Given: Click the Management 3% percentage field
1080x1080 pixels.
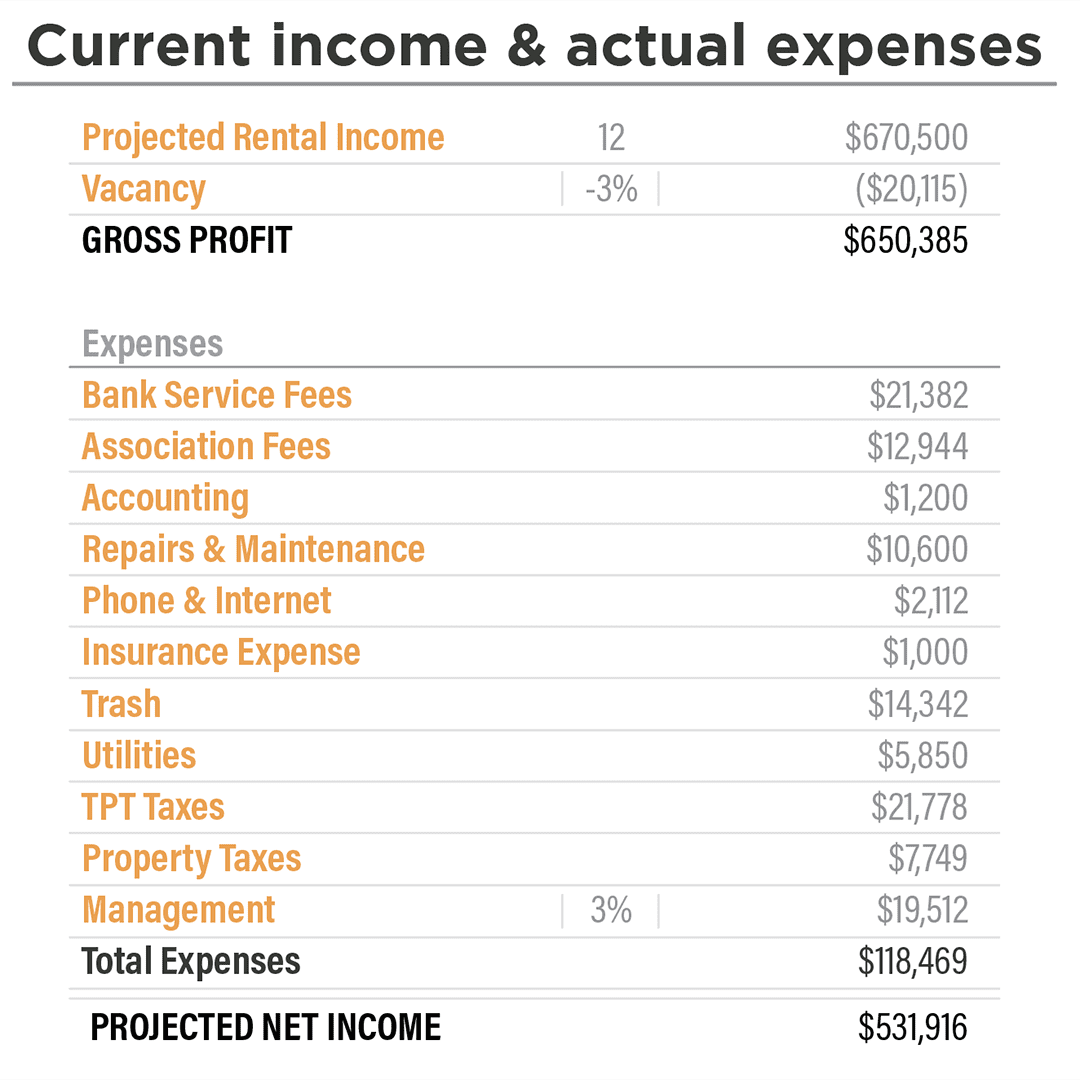Looking at the screenshot, I should [611, 910].
